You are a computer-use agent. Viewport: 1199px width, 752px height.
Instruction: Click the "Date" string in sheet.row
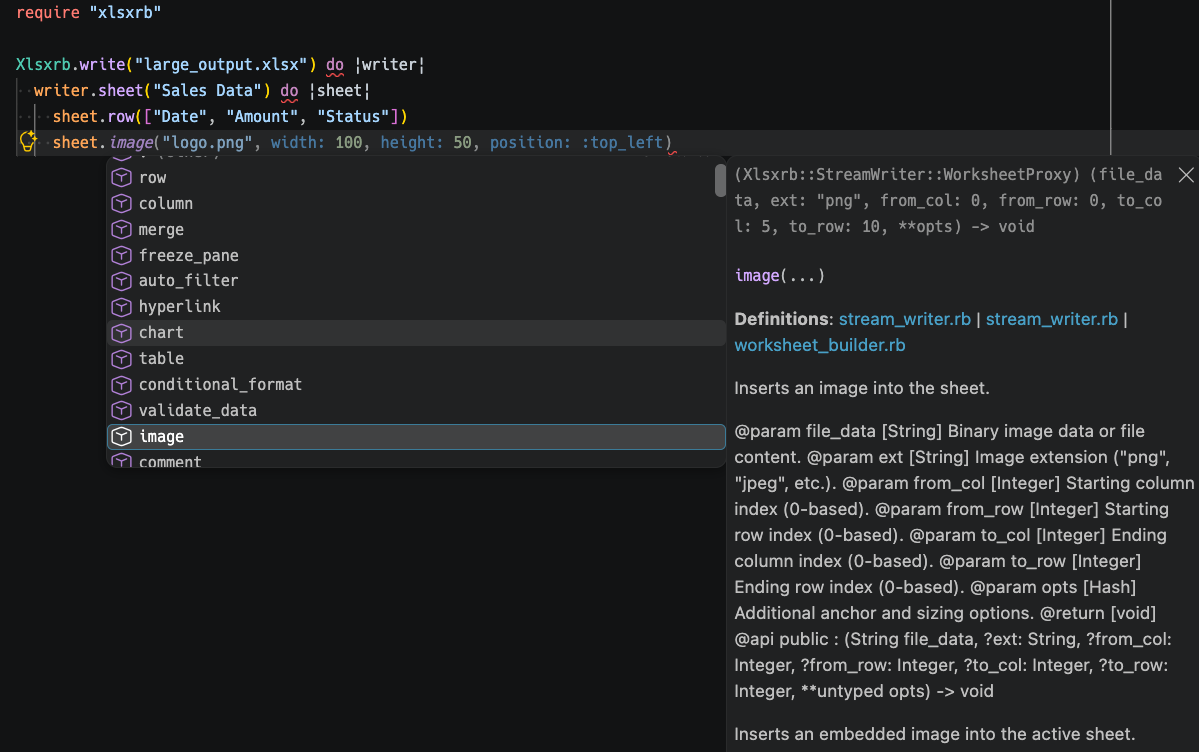[x=180, y=116]
